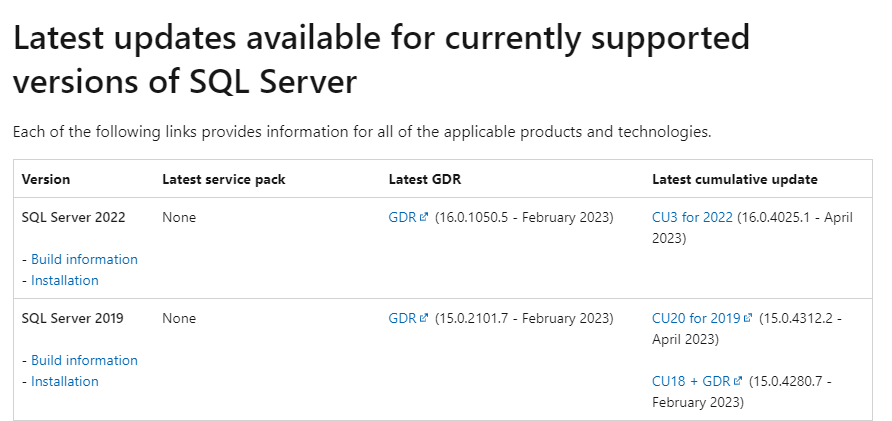Open Build information under SQL Server 2019
Image resolution: width=892 pixels, height=421 pixels.
(x=84, y=360)
